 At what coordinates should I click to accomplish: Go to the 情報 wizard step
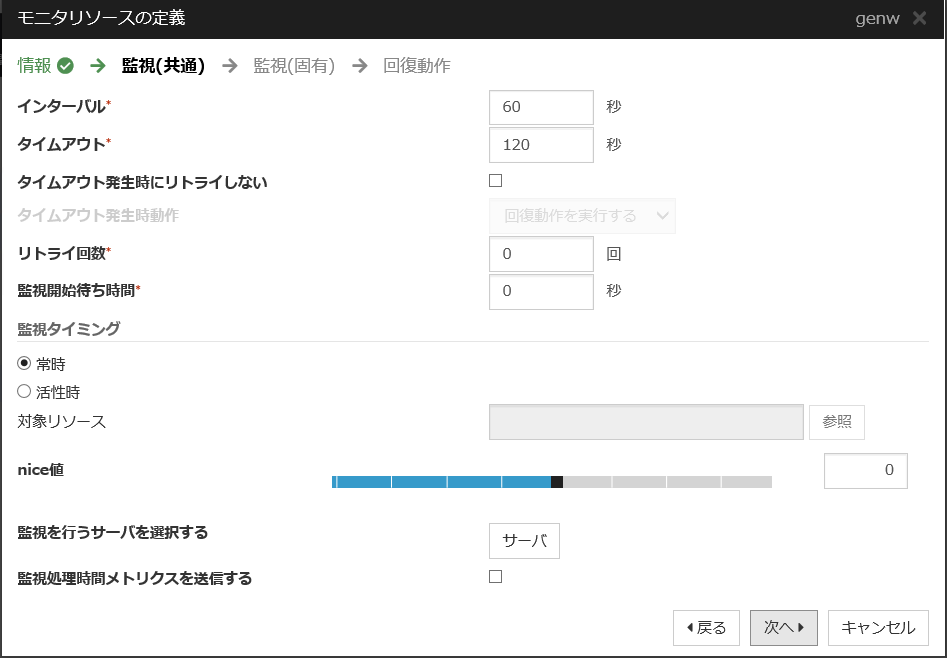coord(34,66)
